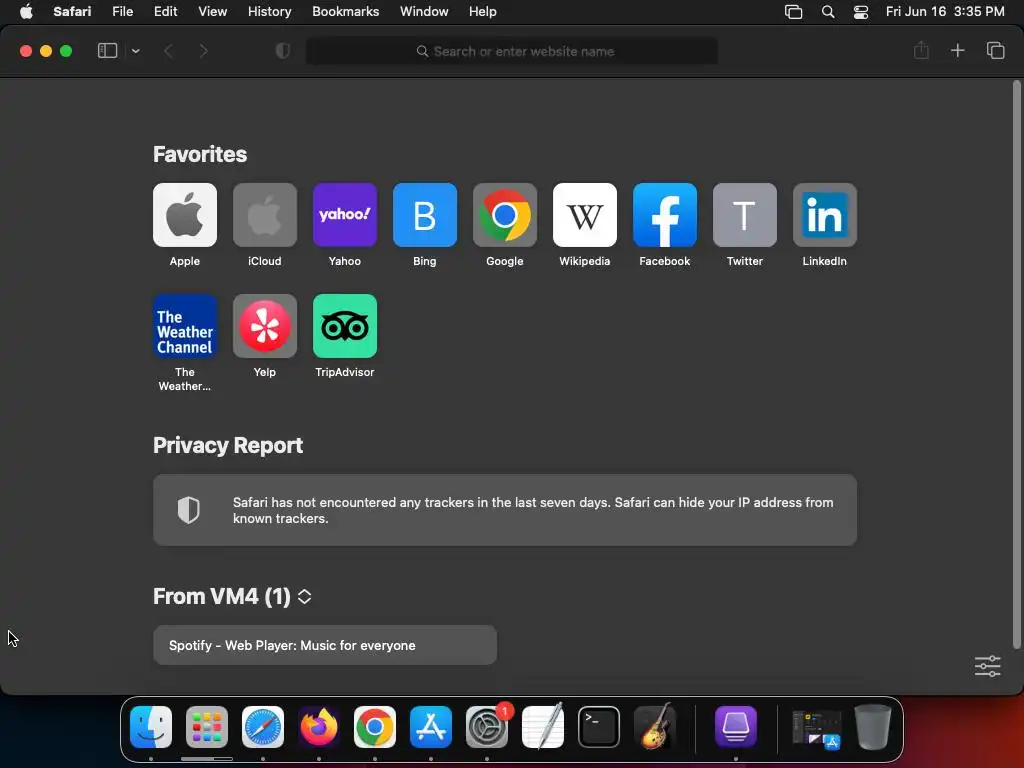Click the Share button in toolbar
1024x768 pixels.
click(x=921, y=50)
